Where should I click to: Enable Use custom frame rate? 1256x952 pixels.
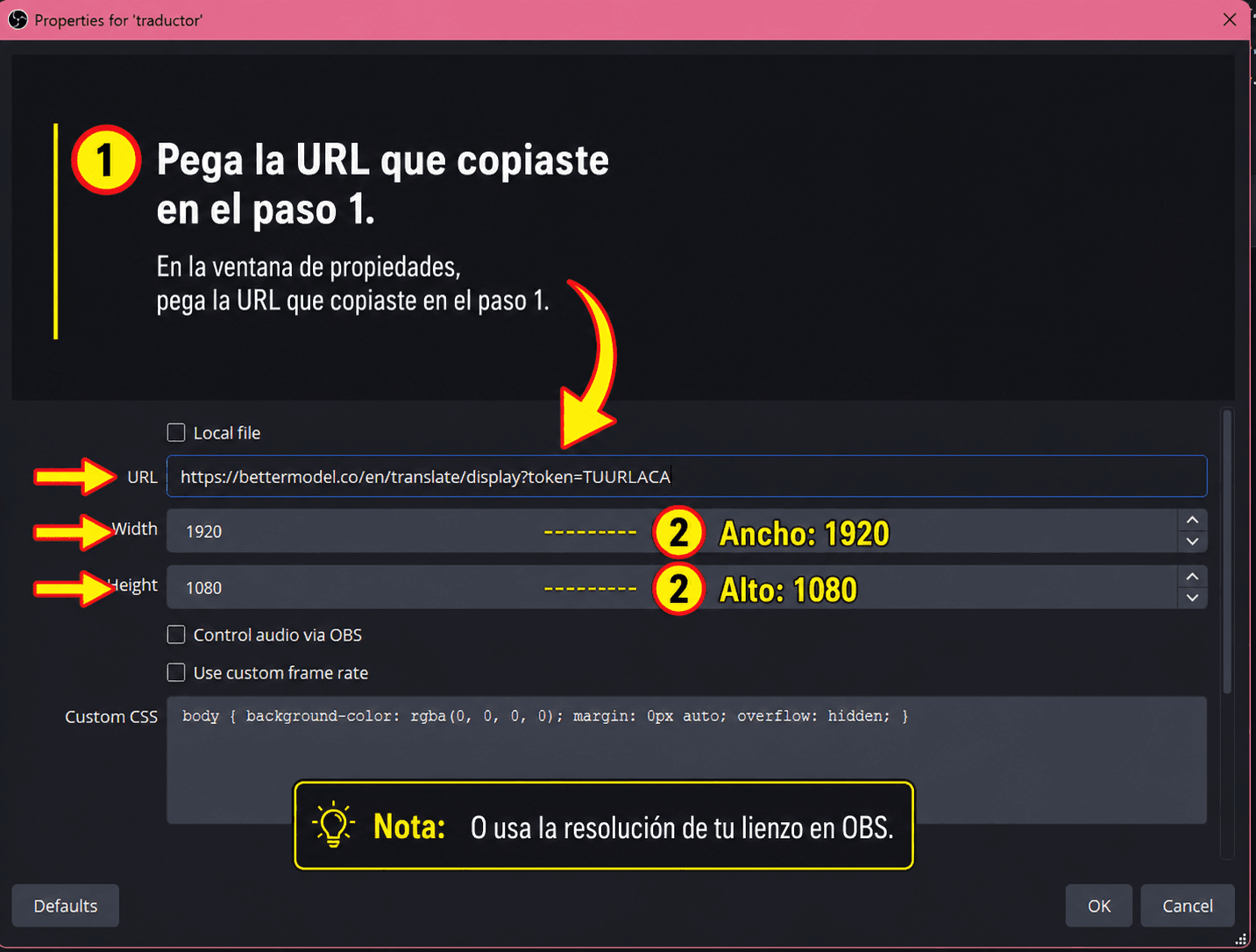point(176,672)
